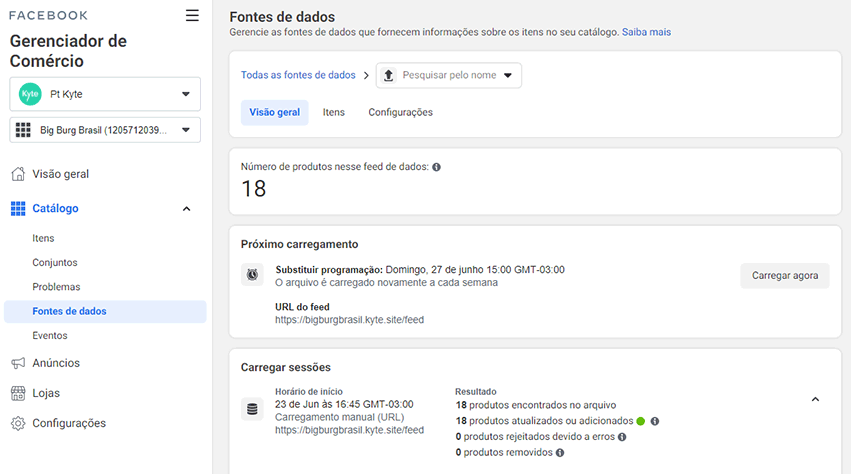Click the Lojas storefront icon
This screenshot has height=474, width=851.
pos(18,393)
